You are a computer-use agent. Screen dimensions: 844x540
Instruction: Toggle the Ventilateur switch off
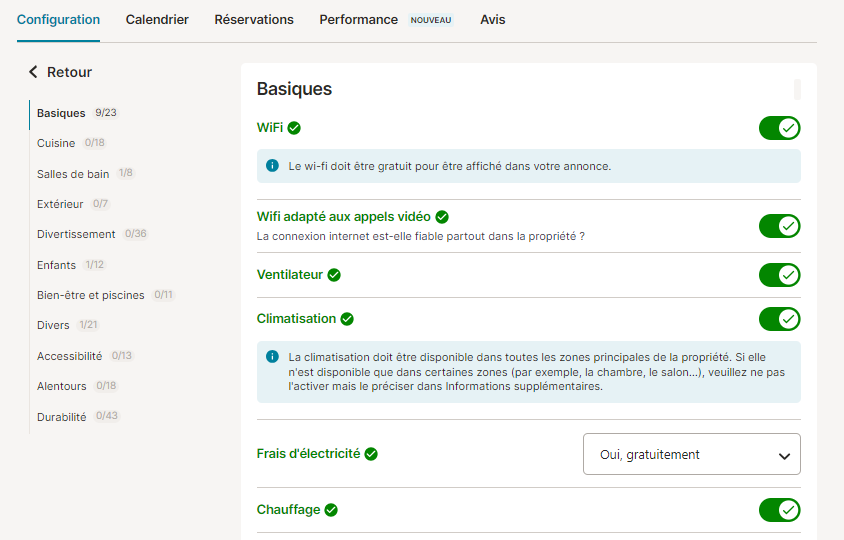pyautogui.click(x=779, y=275)
